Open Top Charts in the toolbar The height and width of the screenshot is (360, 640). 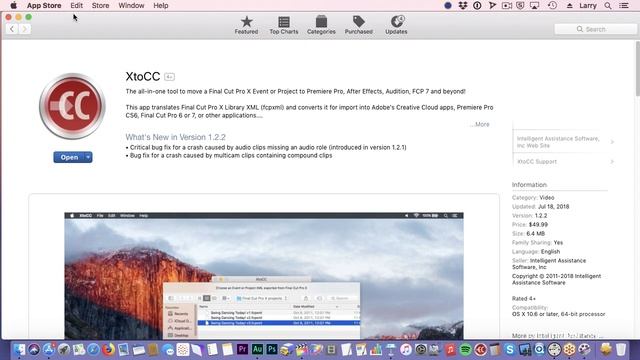pos(284,25)
